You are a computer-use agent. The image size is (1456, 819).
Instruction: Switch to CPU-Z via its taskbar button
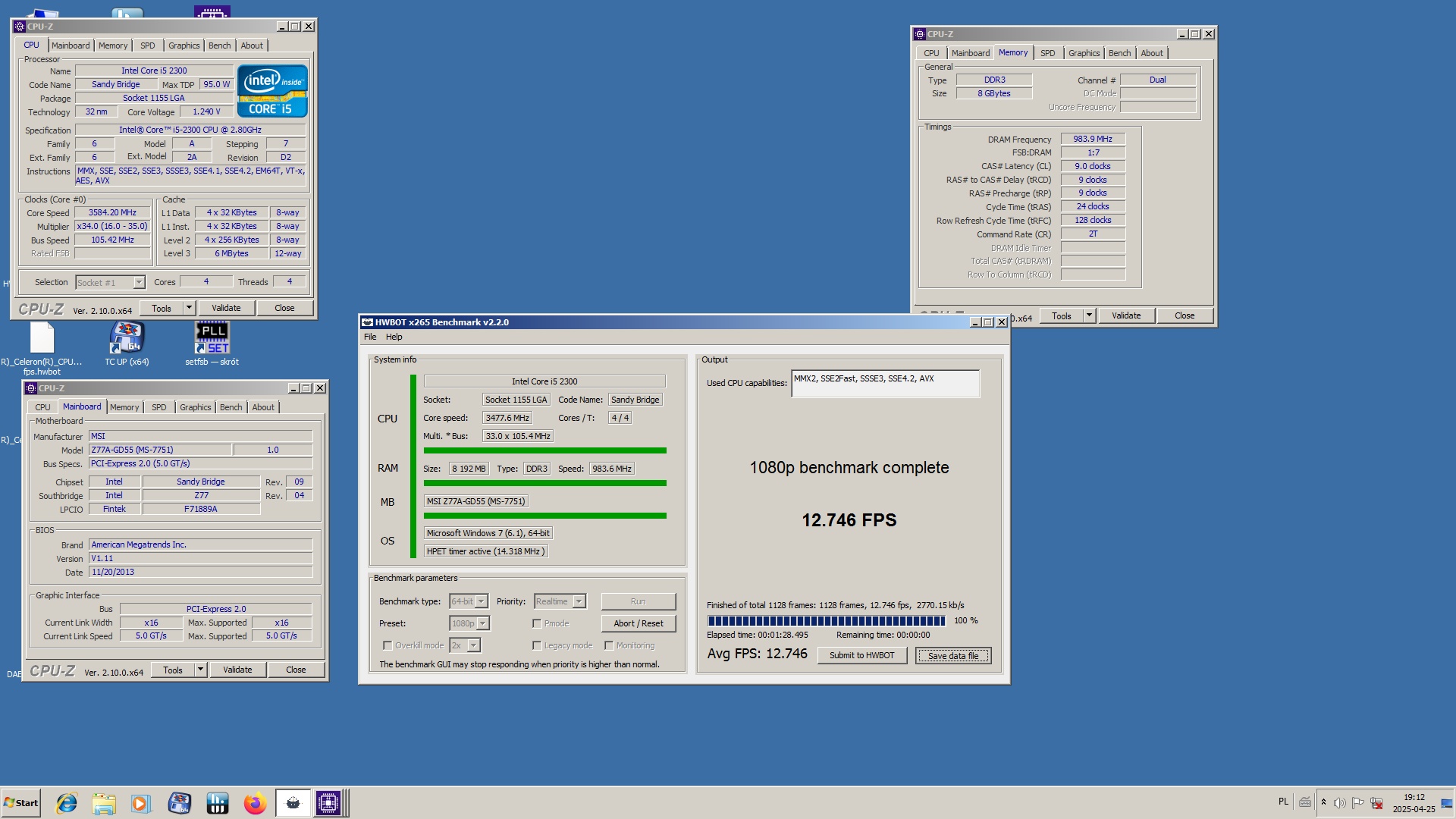(328, 803)
